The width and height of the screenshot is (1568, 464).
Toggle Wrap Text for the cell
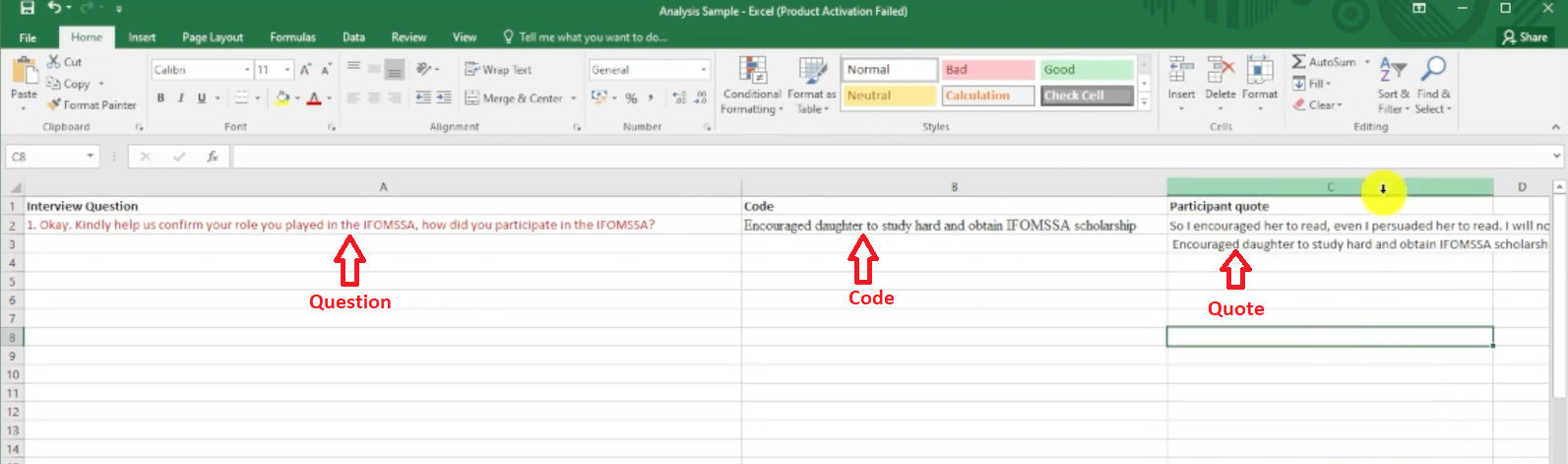tap(498, 70)
